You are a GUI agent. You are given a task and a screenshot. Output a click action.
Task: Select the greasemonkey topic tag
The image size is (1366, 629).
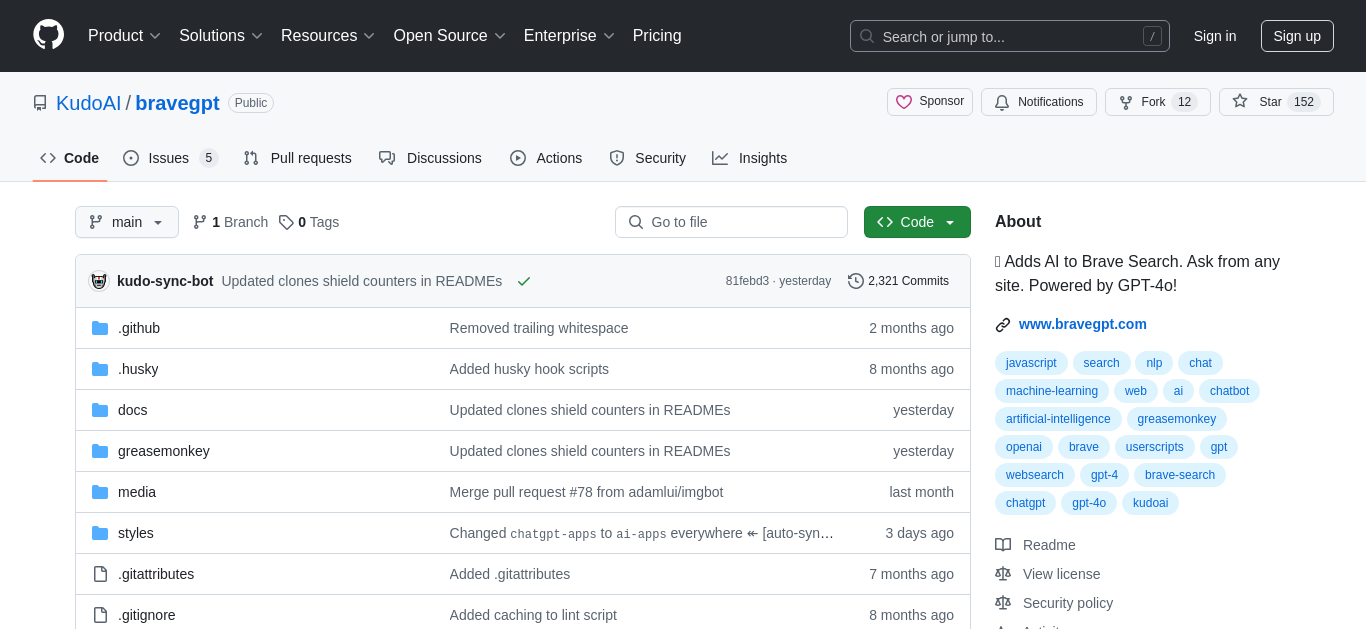click(x=1177, y=419)
